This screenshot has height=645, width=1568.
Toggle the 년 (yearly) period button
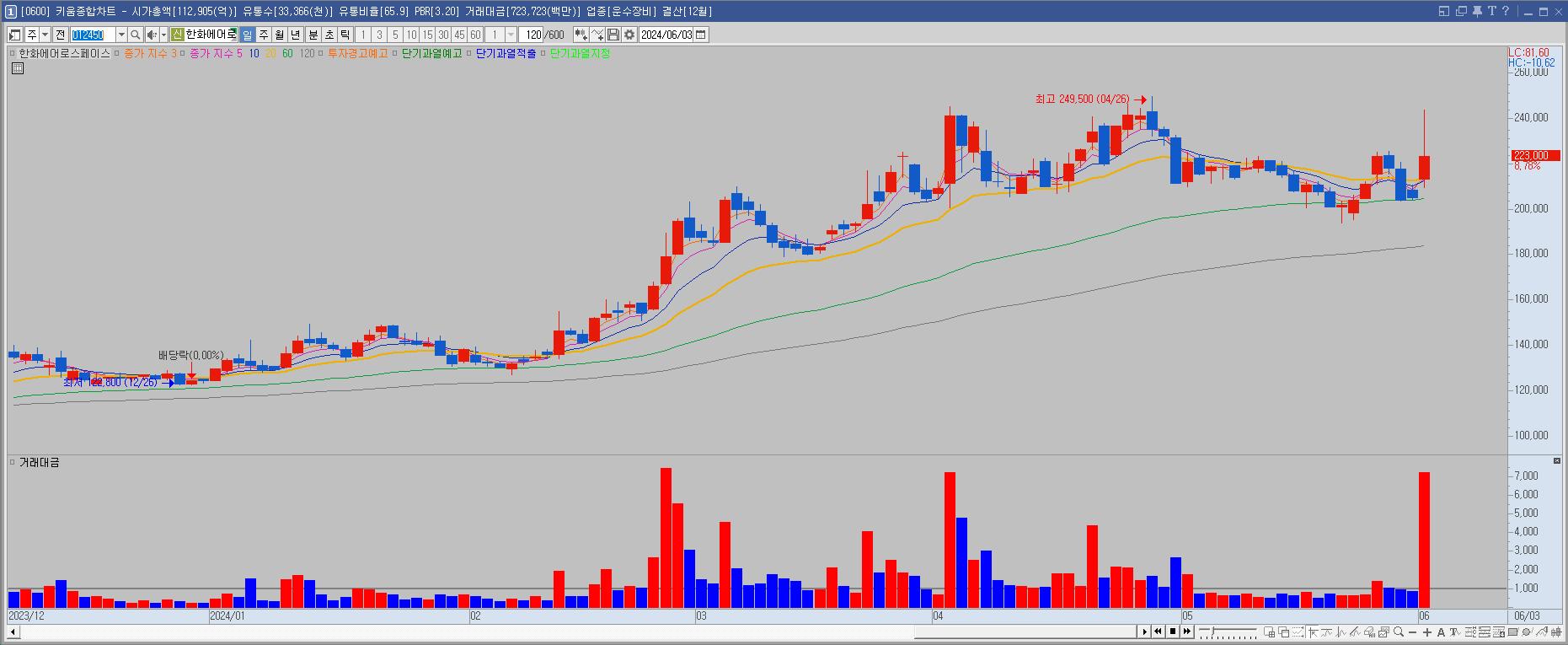[295, 35]
